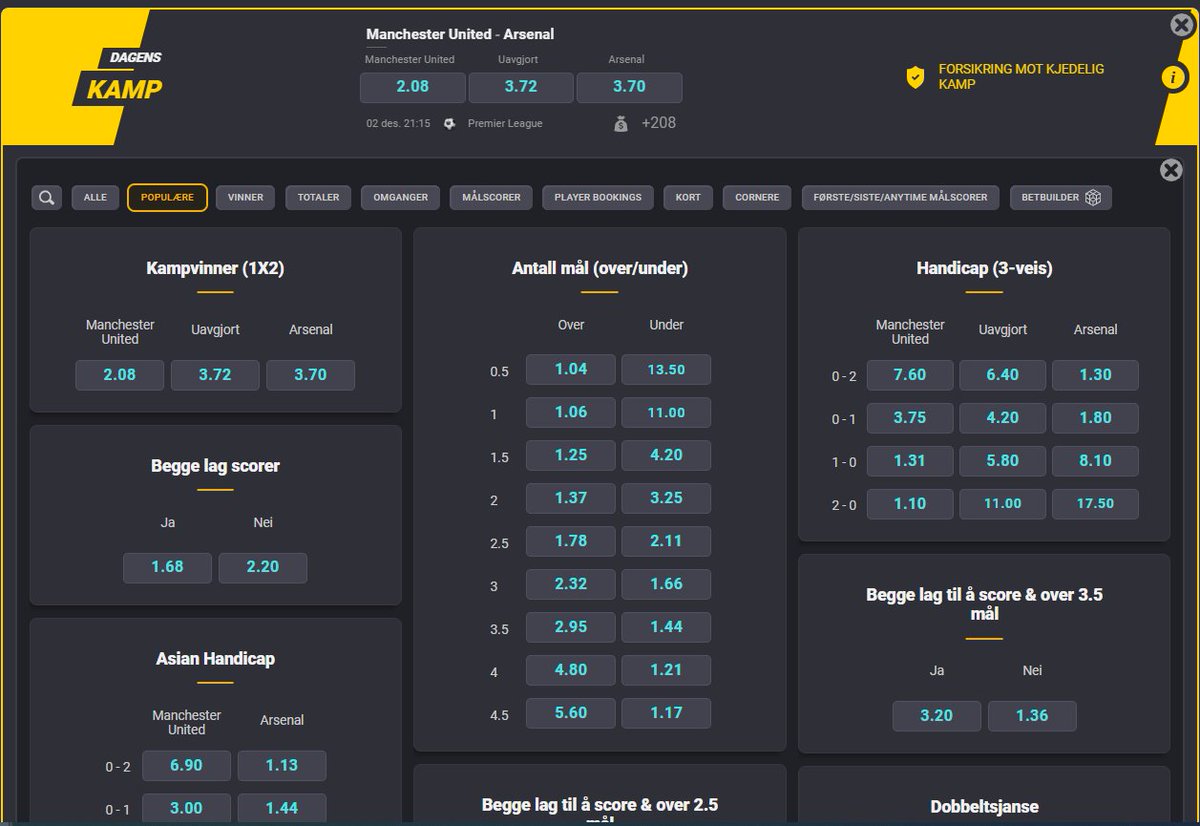The width and height of the screenshot is (1200, 826).
Task: Toggle Under 13.50 for 0.5 goals
Action: click(x=666, y=369)
